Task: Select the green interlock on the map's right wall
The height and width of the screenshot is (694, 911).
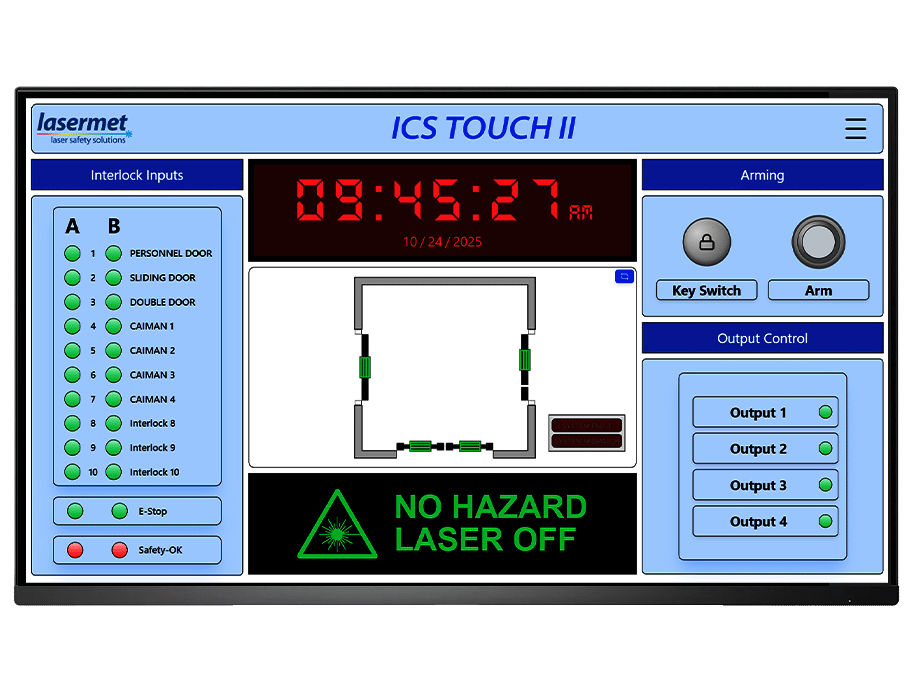Action: click(x=524, y=360)
